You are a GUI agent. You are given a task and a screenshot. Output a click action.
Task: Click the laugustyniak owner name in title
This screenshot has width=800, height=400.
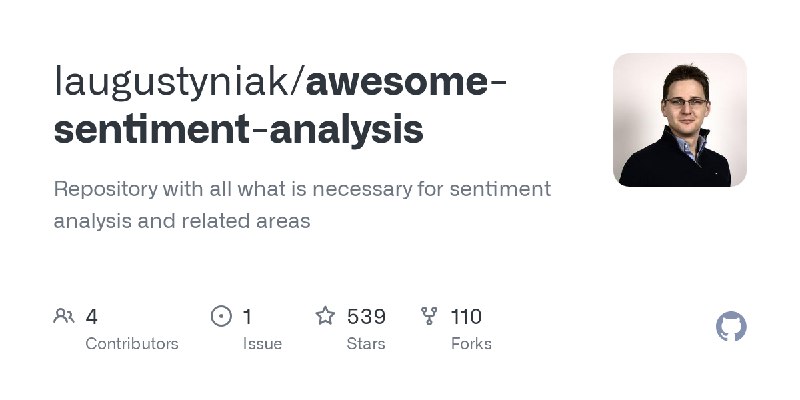pyautogui.click(x=172, y=83)
